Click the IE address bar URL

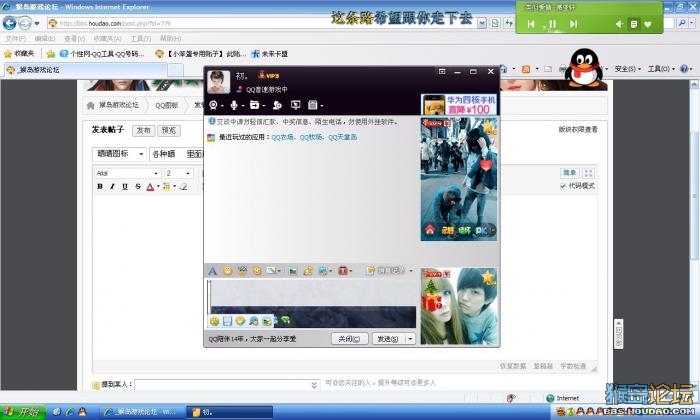115,23
